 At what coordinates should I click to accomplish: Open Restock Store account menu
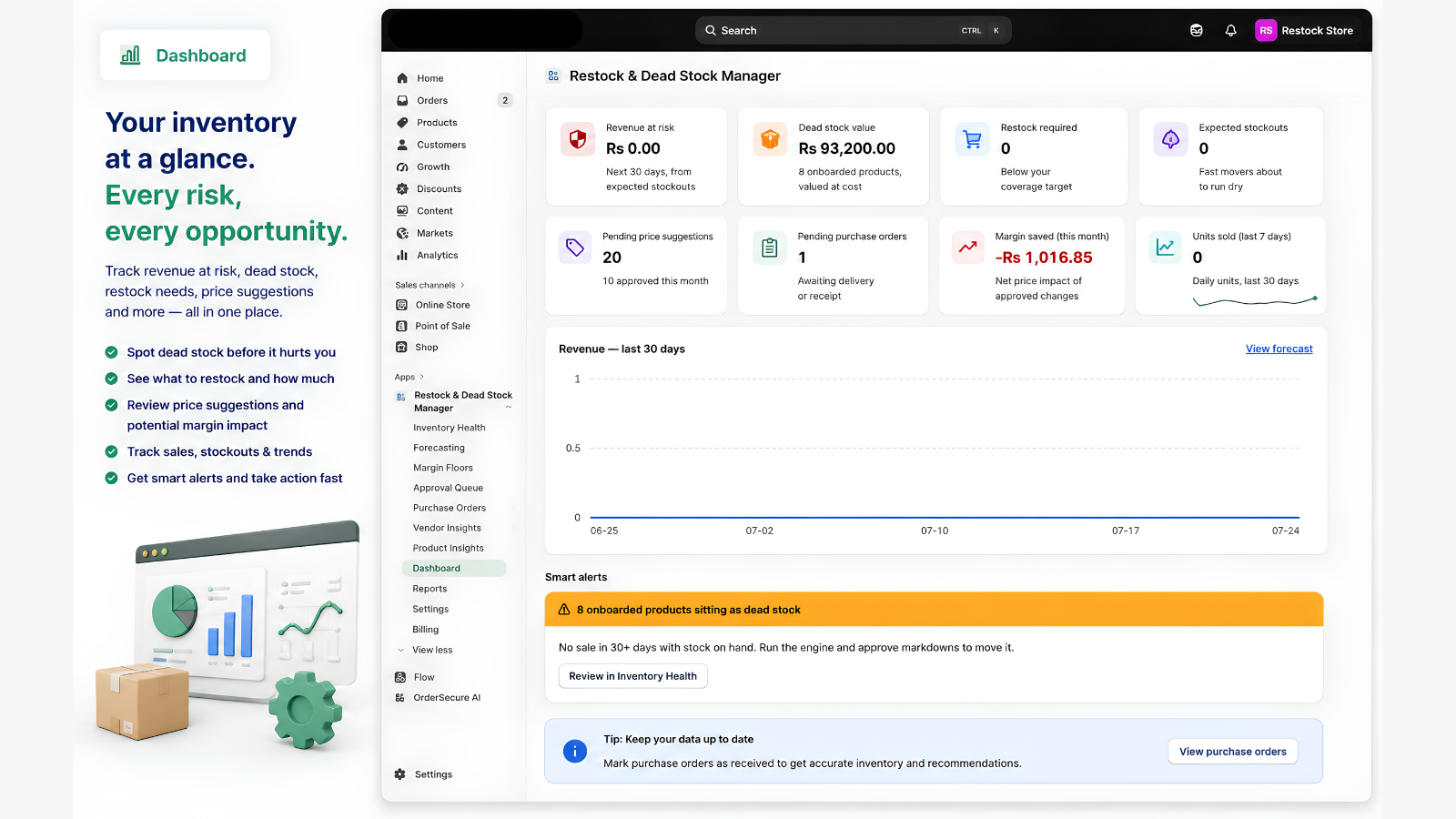pyautogui.click(x=1304, y=30)
